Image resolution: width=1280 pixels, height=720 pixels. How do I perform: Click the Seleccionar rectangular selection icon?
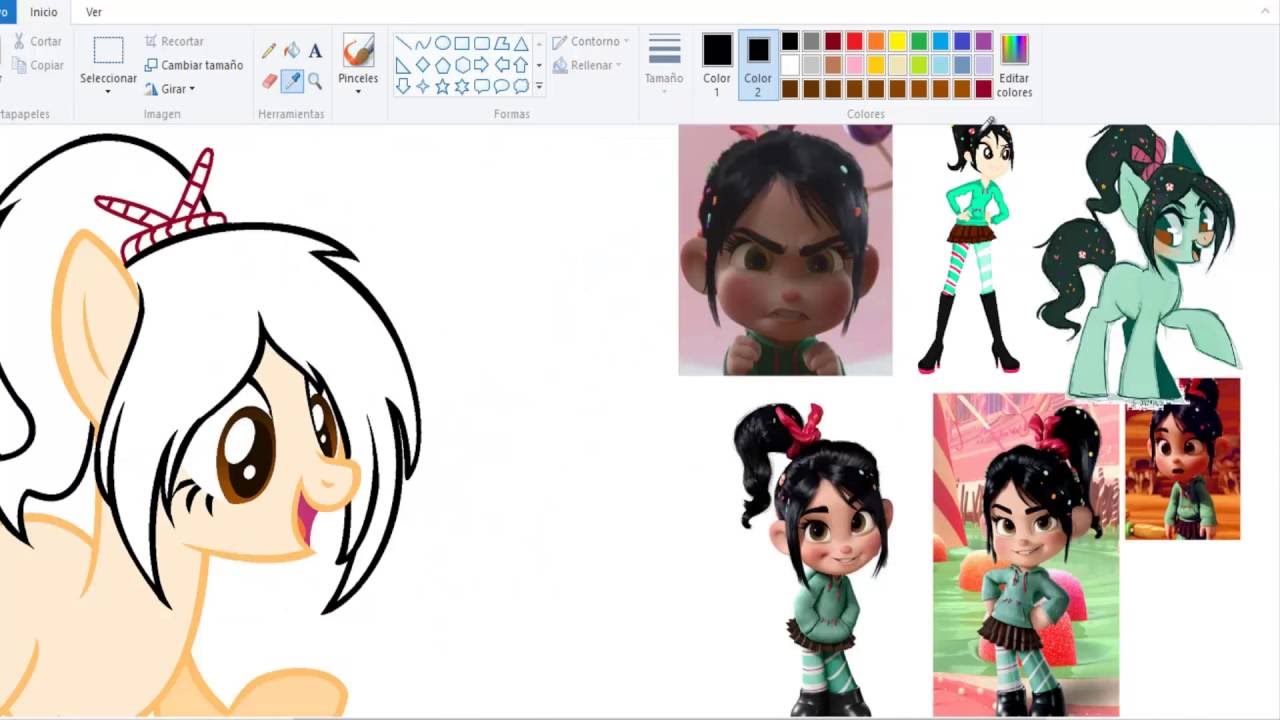tap(108, 50)
